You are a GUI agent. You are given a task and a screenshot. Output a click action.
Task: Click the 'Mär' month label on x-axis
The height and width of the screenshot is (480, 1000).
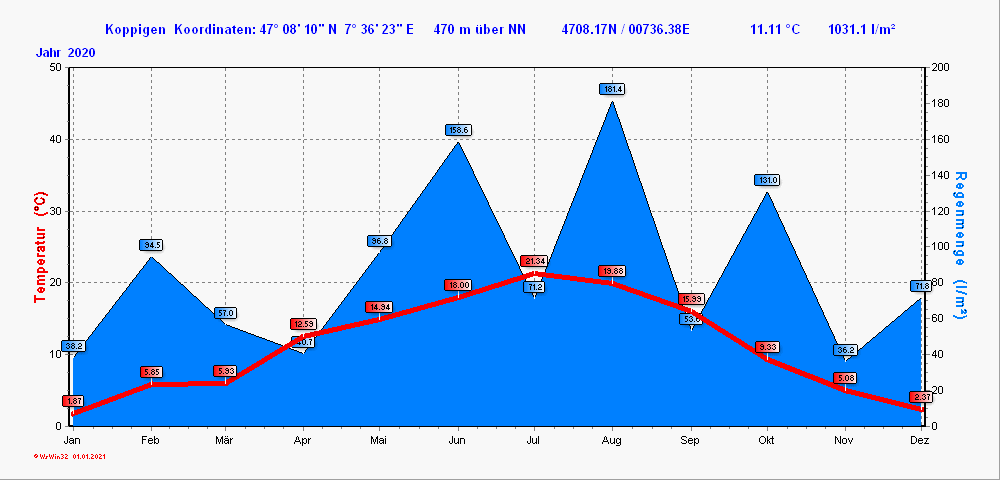226,440
